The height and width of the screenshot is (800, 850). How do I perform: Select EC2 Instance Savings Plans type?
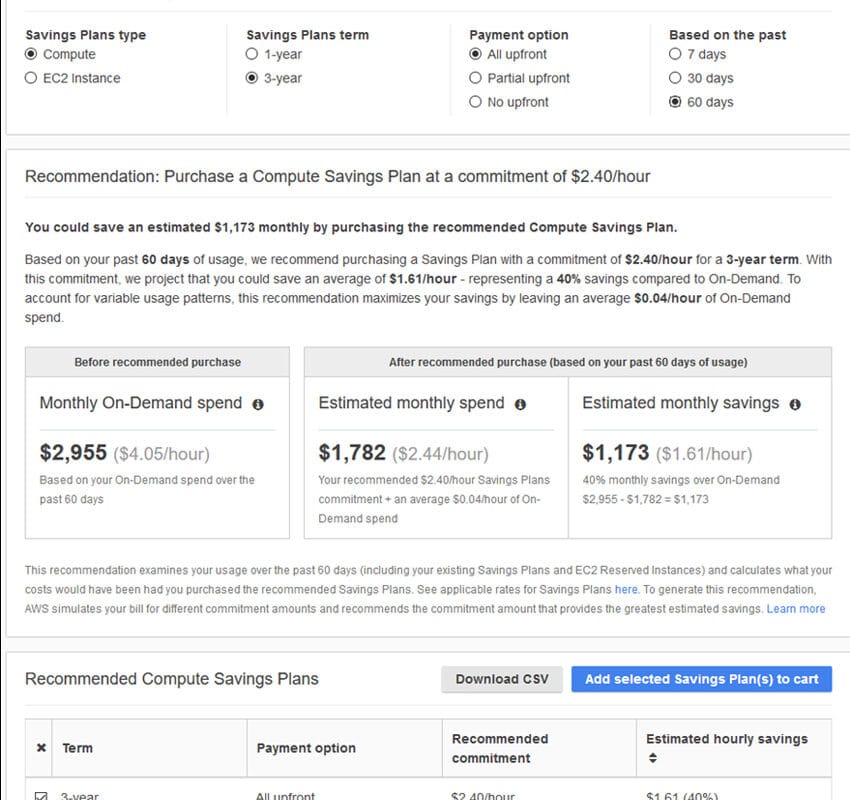[x=31, y=78]
